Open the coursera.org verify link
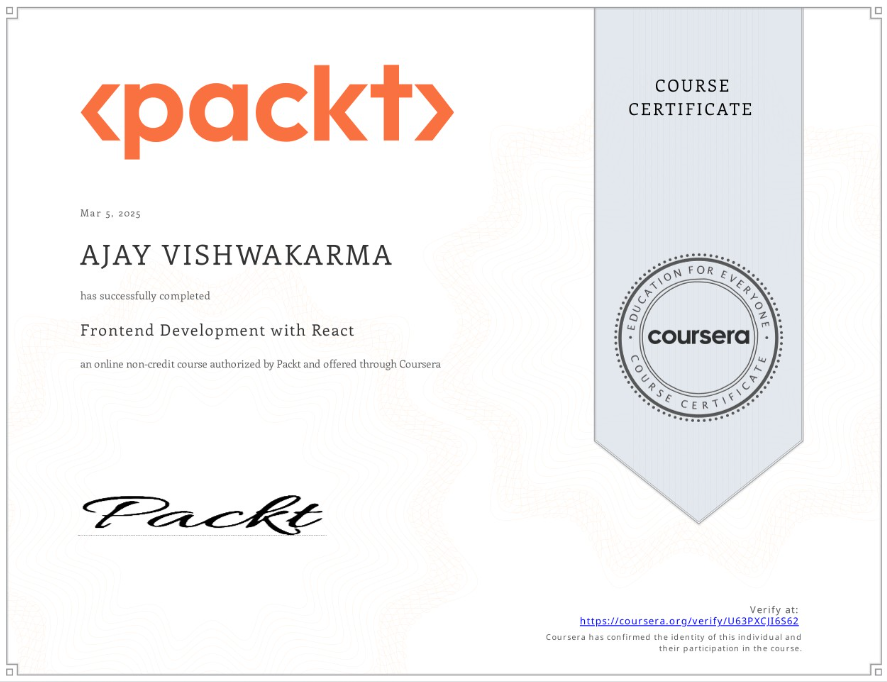Screen dimensions: 887x682 pyautogui.click(x=689, y=621)
